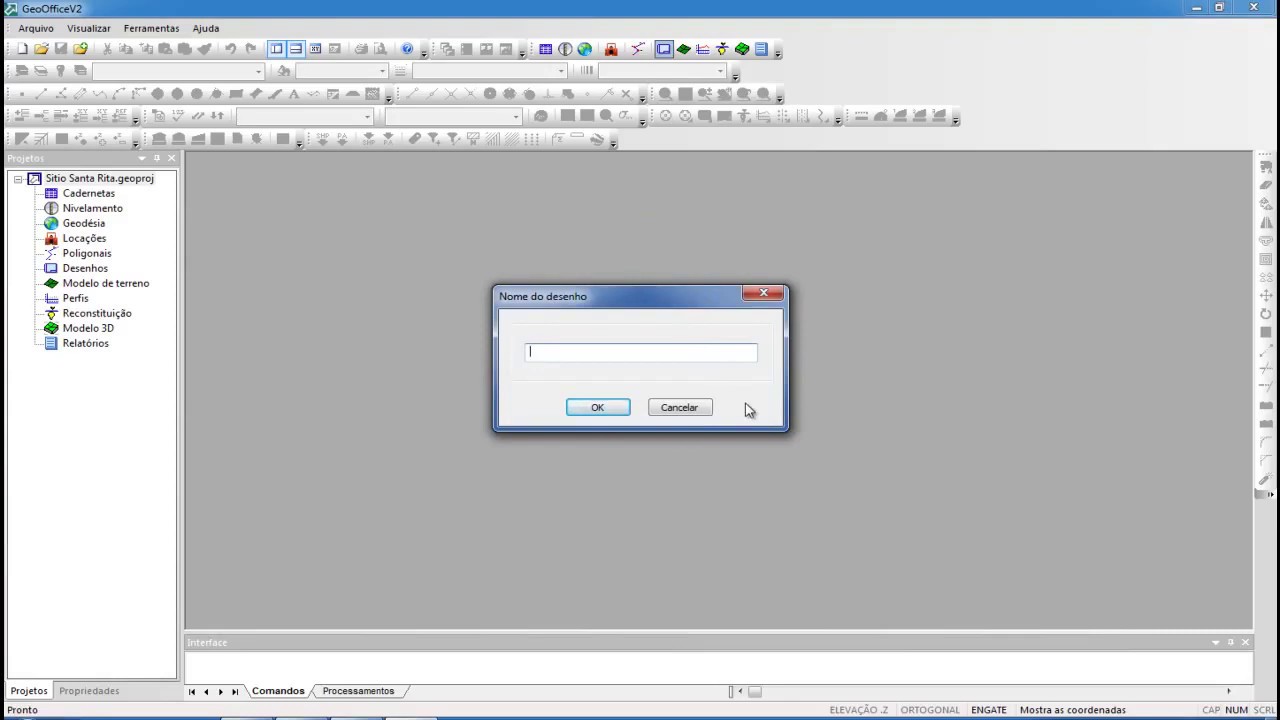Viewport: 1280px width, 720px height.
Task: Collapse the Sitio Santa Rita.geoproj tree node
Action: click(x=18, y=179)
